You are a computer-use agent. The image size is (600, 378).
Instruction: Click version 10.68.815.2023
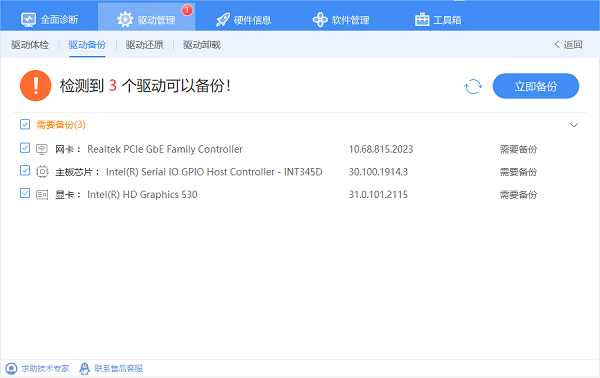(381, 149)
